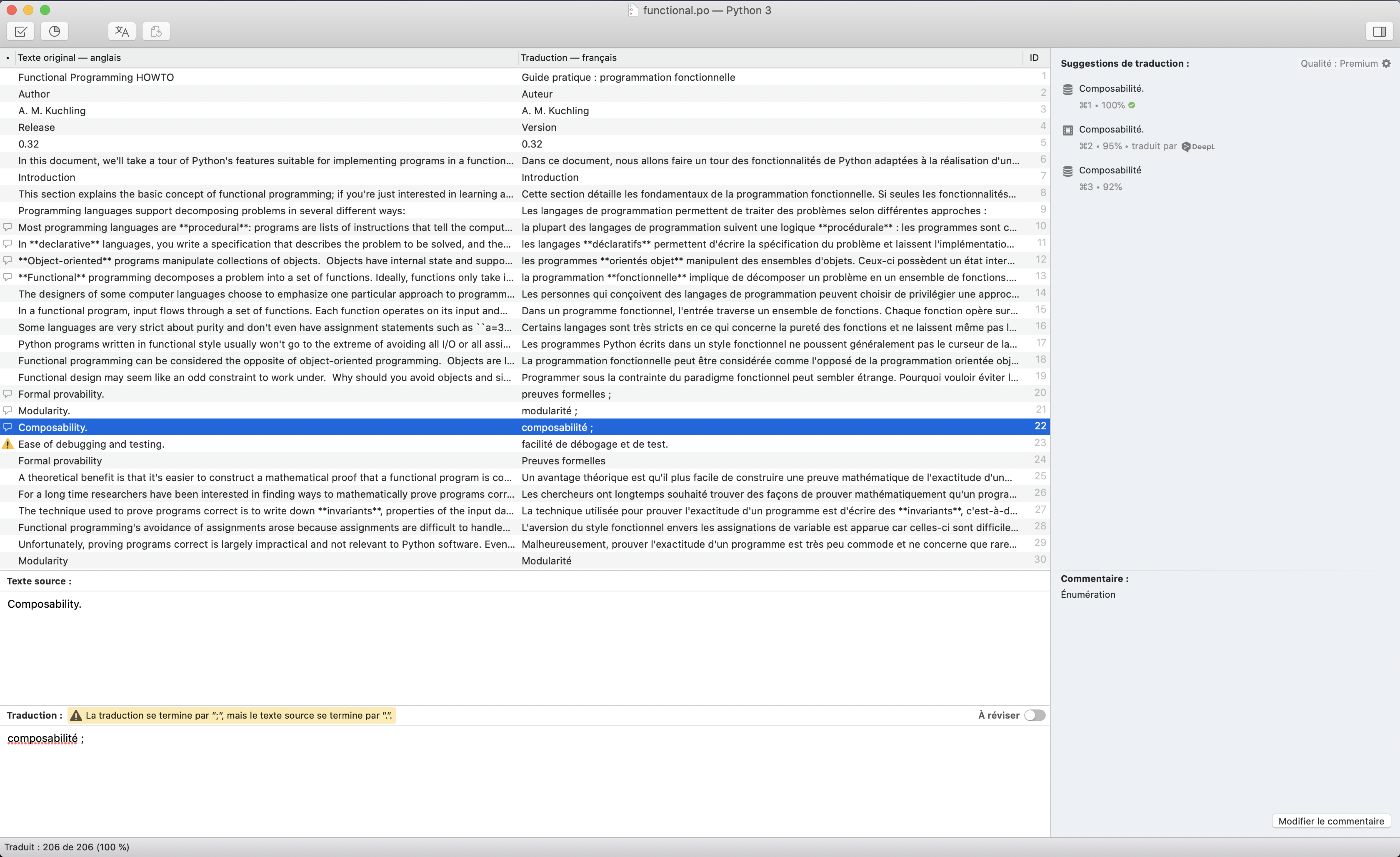The width and height of the screenshot is (1400, 857).
Task: Click the warning icon on row 23
Action: (8, 444)
